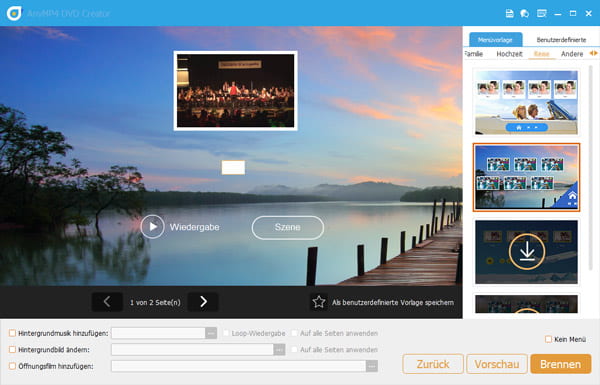Screen dimensions: 600x385
Task: Download the third template with download arrow
Action: (527, 251)
